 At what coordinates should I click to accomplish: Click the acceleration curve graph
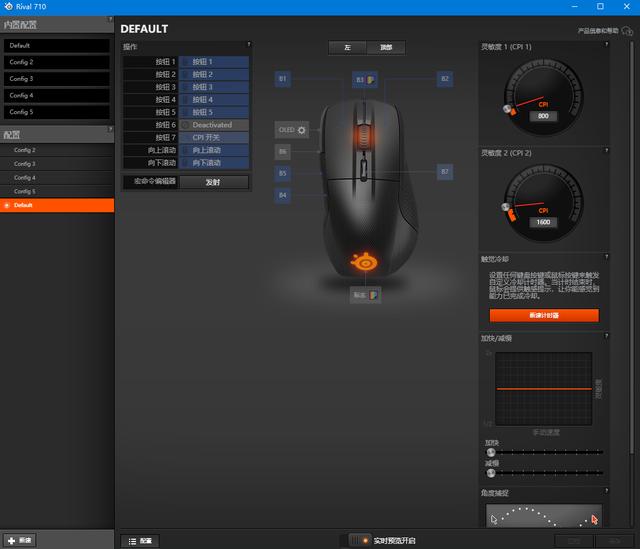click(543, 389)
